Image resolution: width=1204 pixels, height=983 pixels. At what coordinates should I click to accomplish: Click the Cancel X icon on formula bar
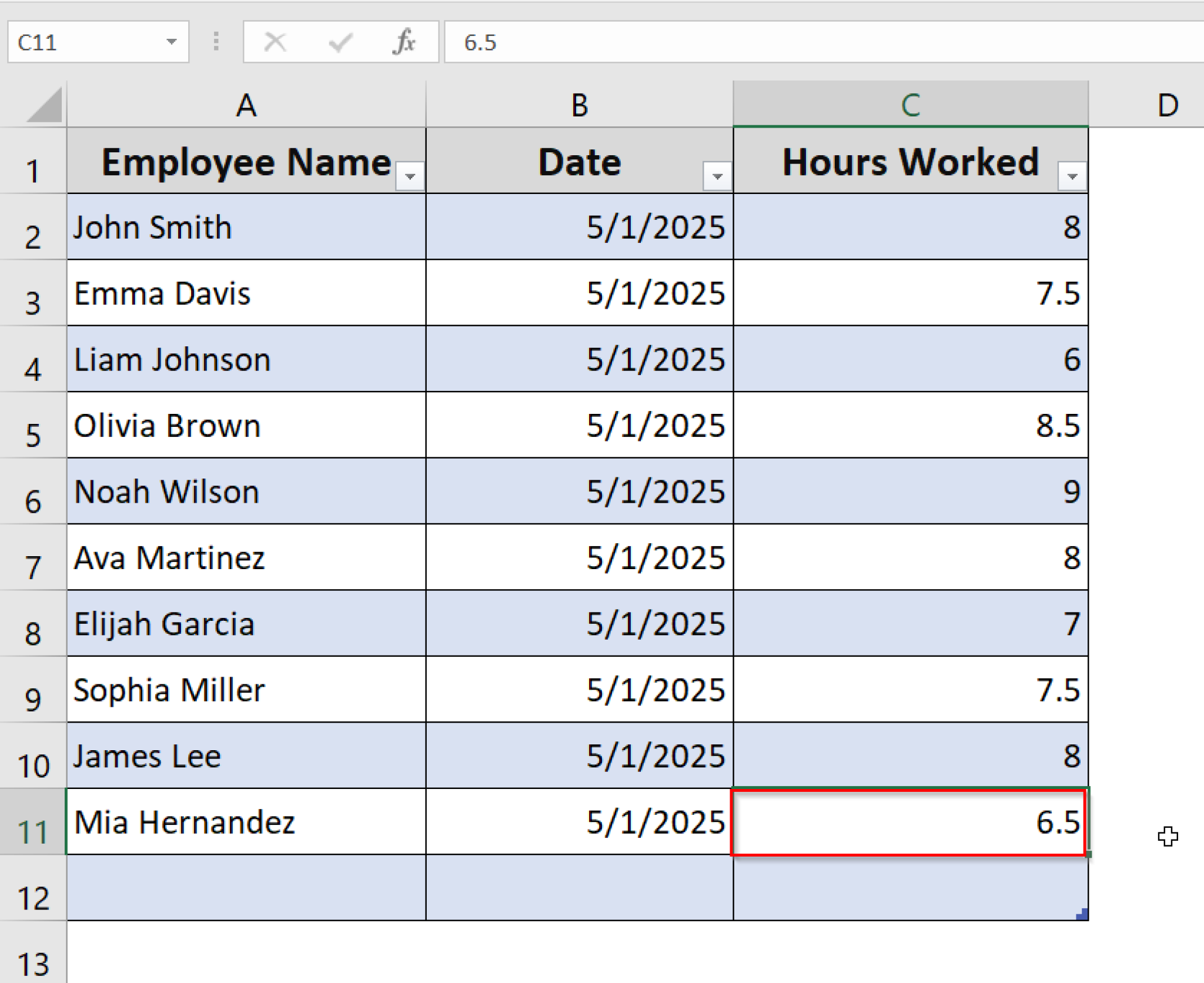275,41
